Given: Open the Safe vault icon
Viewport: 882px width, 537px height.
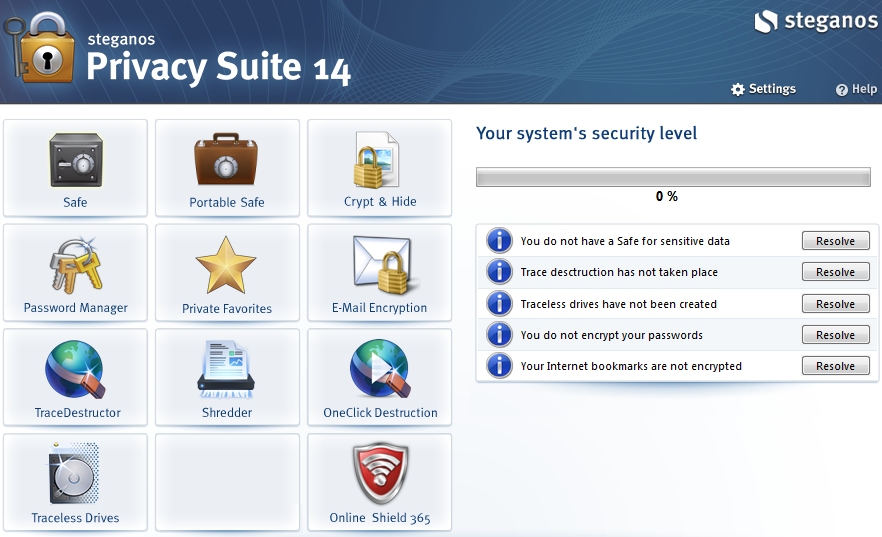Looking at the screenshot, I should [76, 160].
